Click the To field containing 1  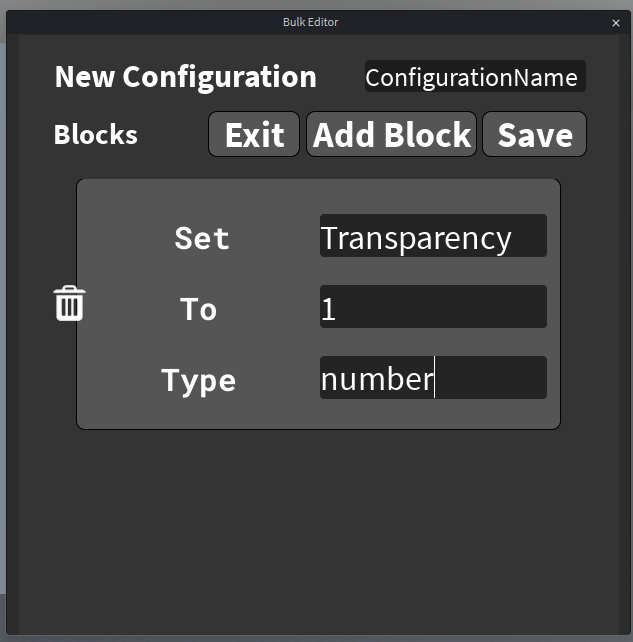click(x=433, y=307)
